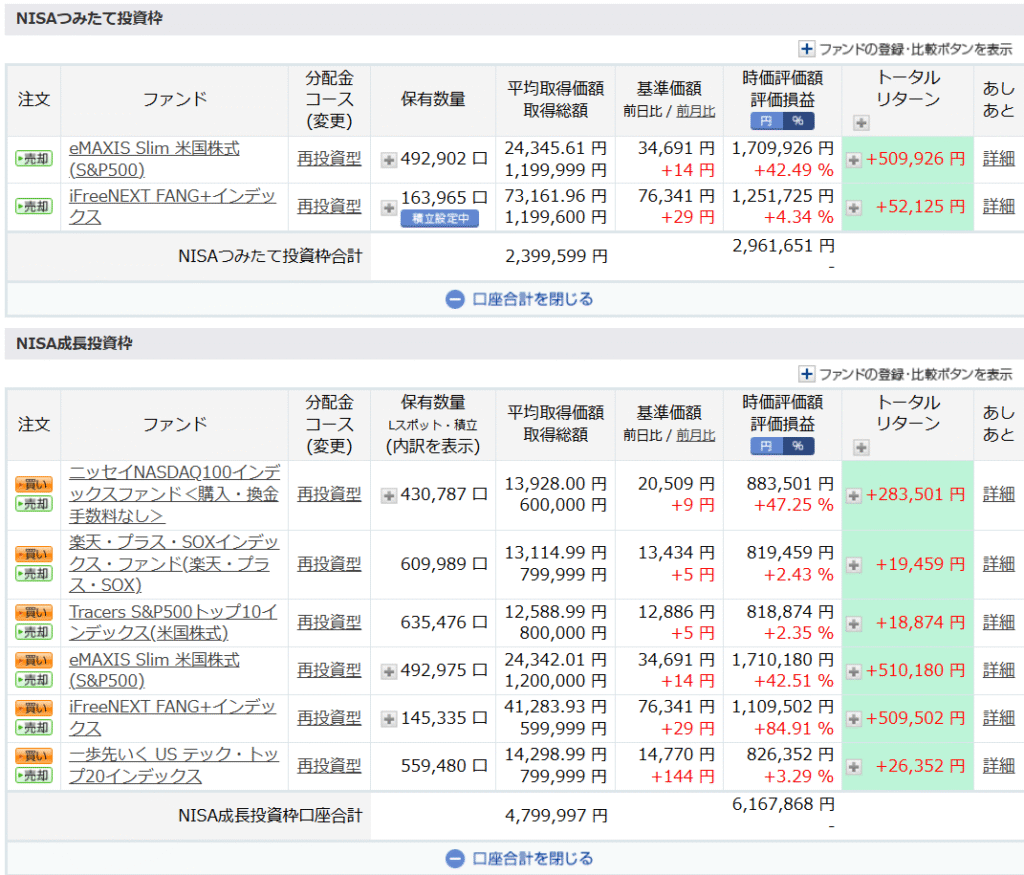This screenshot has height=875, width=1024.
Task: Click 売却 button for iFreeNEXT FANG+ in 成長投資枠
Action: pos(34,727)
